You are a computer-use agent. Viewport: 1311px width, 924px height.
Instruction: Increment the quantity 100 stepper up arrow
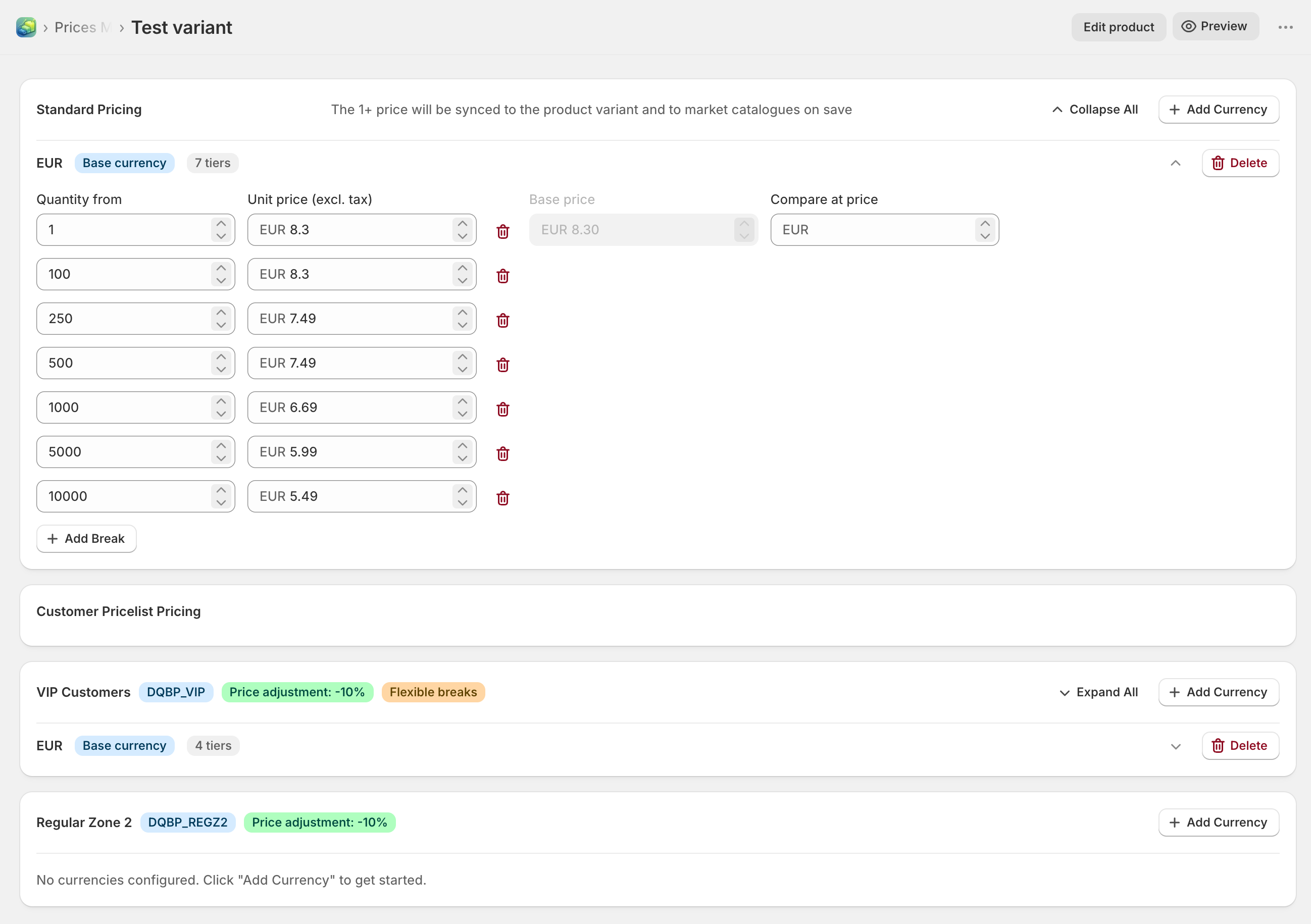click(x=221, y=268)
